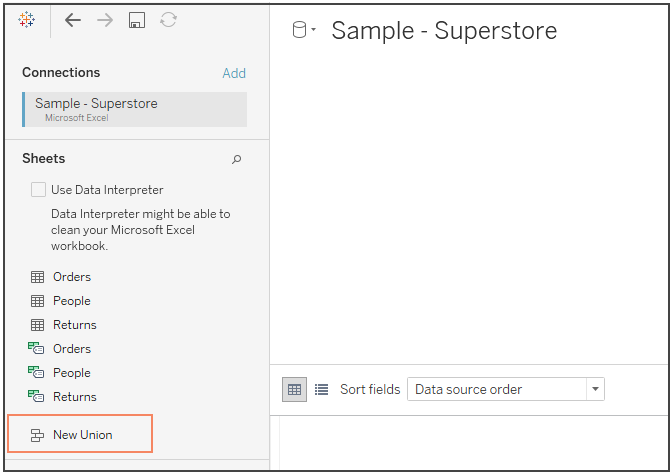Save using the floppy disk icon
Viewport: 672px width, 476px height.
137,20
